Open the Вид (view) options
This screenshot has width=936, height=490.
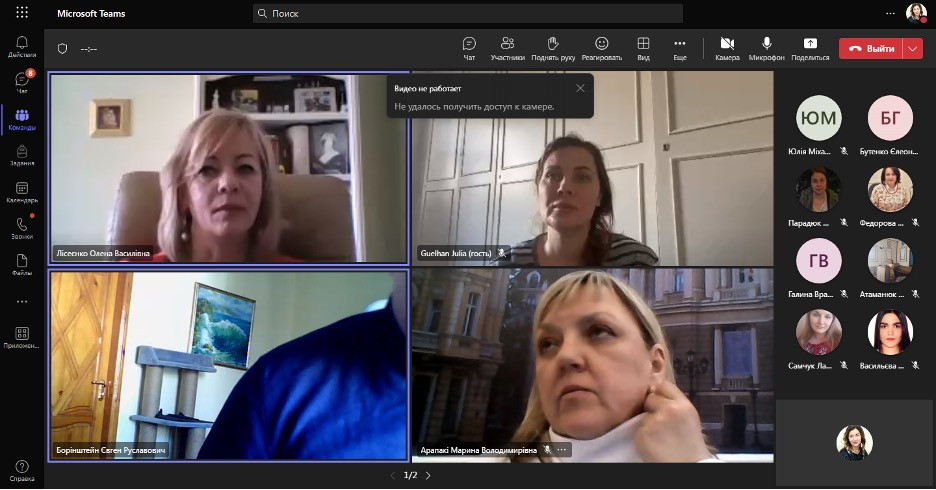644,48
